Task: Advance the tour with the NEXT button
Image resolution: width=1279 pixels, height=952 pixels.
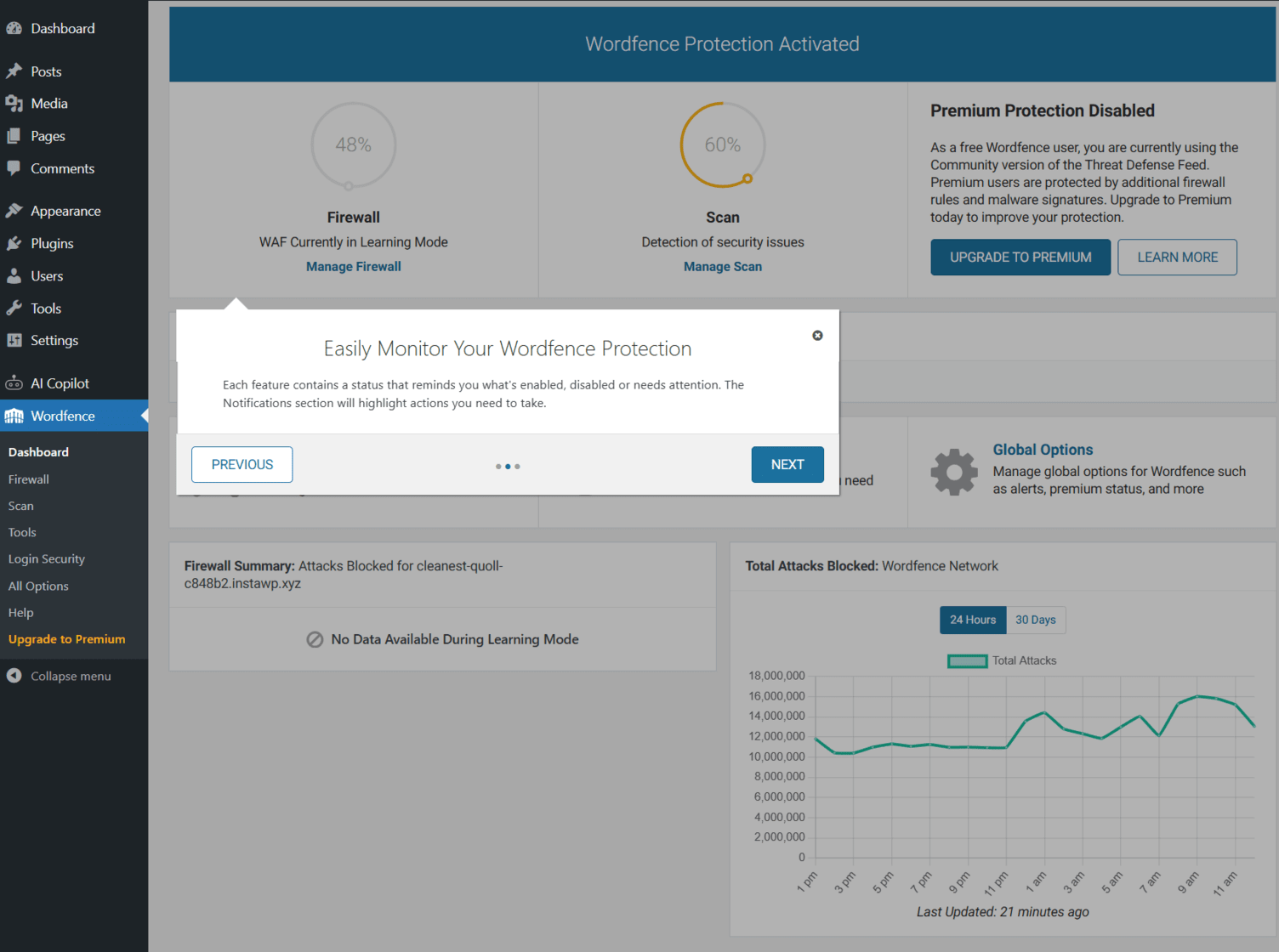Action: 787,465
